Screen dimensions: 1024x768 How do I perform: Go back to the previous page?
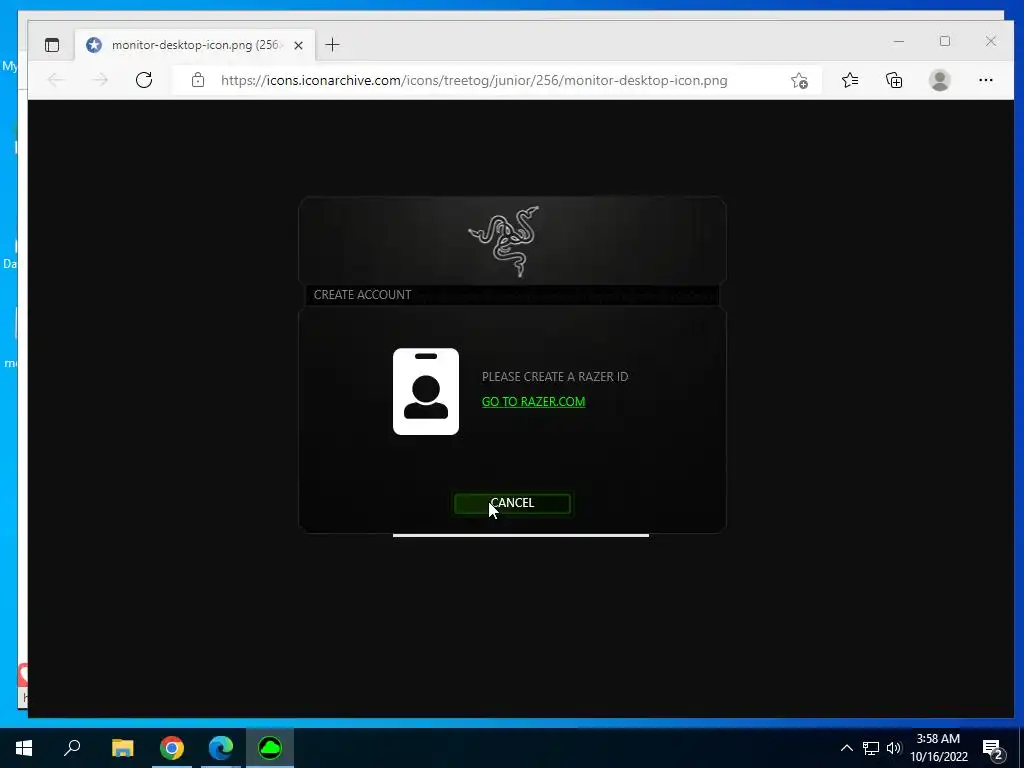56,80
